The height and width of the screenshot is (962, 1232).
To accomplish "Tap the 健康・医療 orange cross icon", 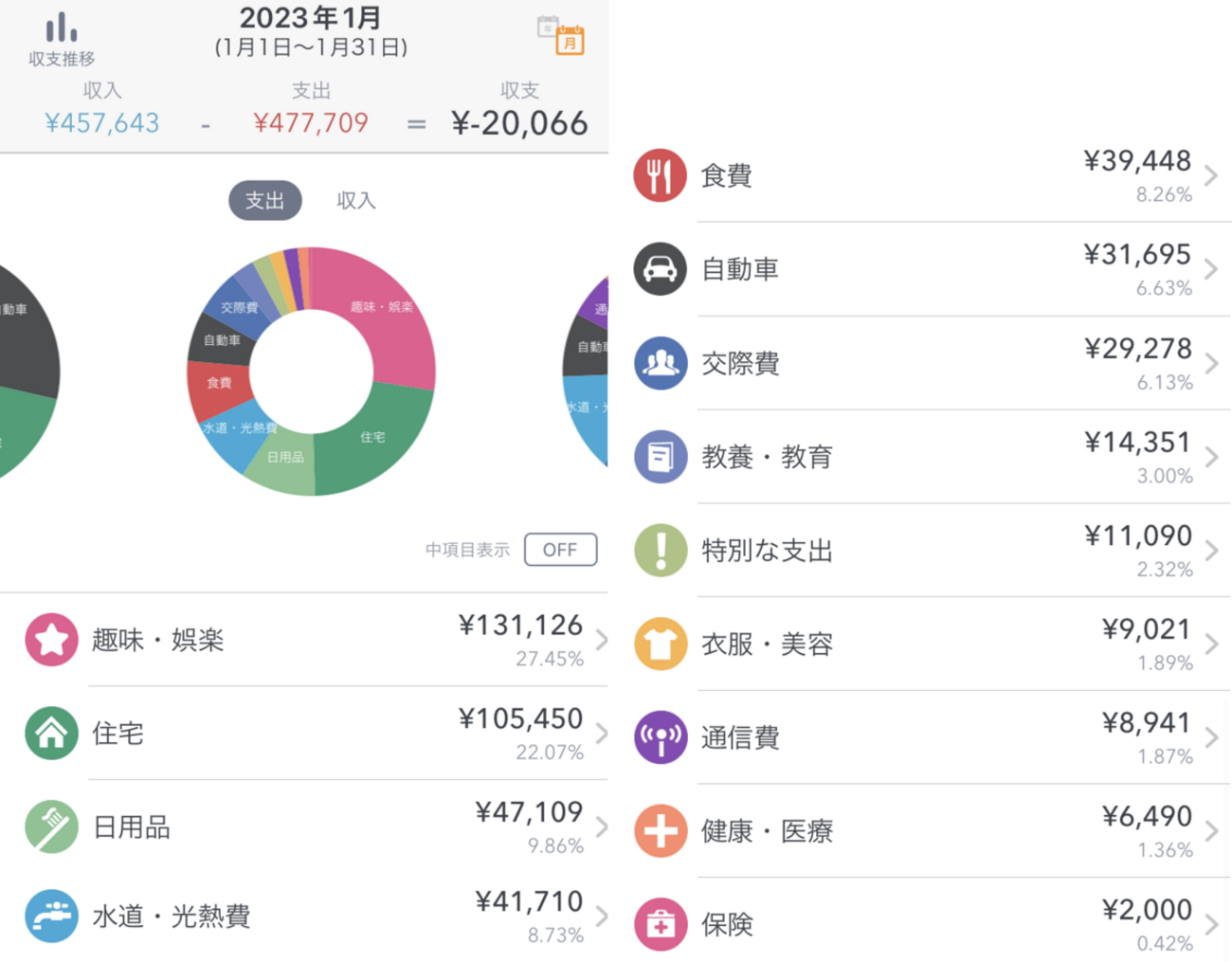I will (661, 831).
